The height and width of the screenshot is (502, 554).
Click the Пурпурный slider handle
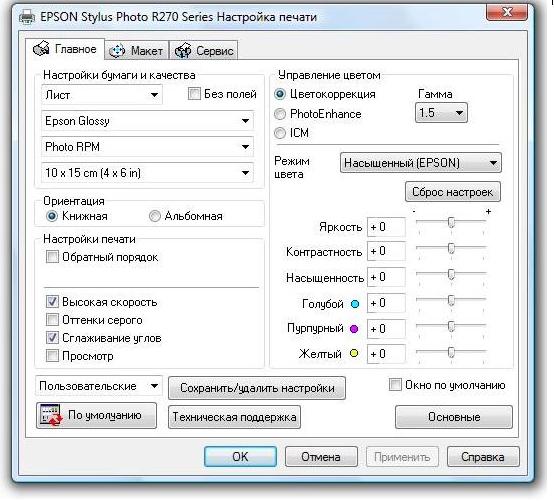pos(451,326)
